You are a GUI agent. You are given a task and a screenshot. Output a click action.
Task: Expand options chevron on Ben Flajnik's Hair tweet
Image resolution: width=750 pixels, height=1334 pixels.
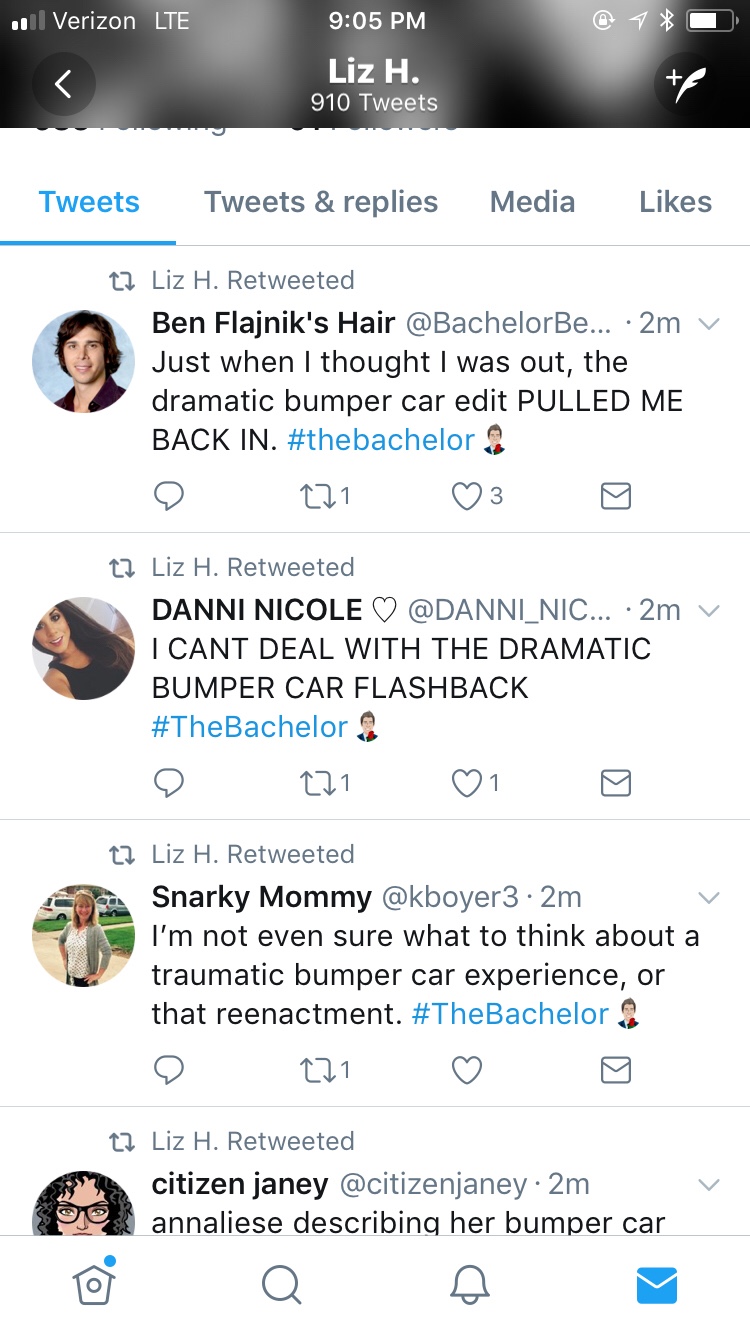[x=708, y=324]
